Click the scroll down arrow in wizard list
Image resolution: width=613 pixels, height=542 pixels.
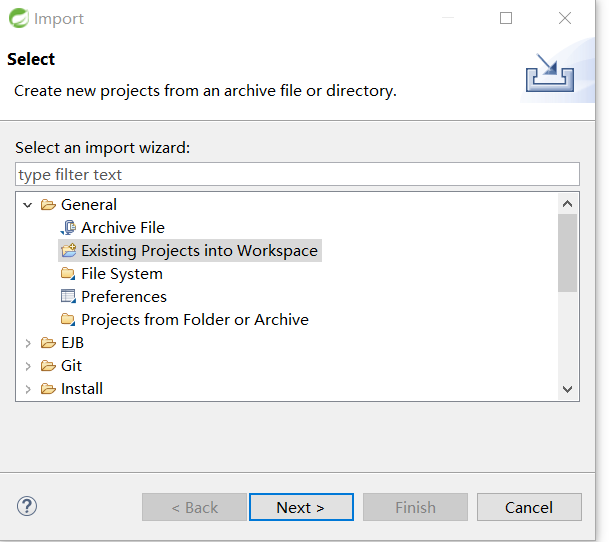(x=568, y=390)
